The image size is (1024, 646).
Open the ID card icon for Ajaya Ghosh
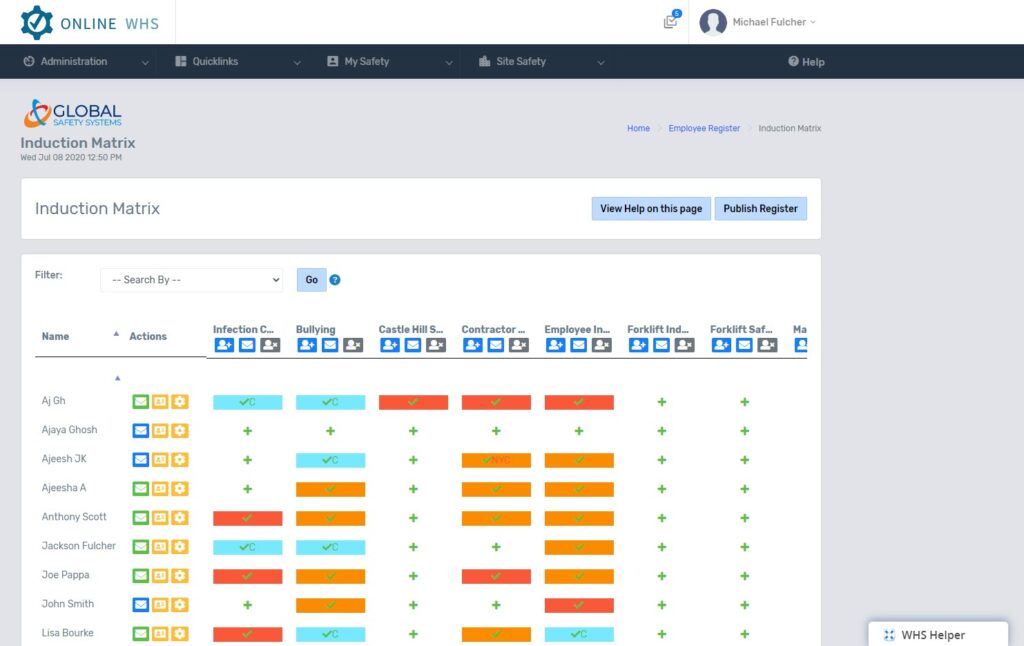160,431
